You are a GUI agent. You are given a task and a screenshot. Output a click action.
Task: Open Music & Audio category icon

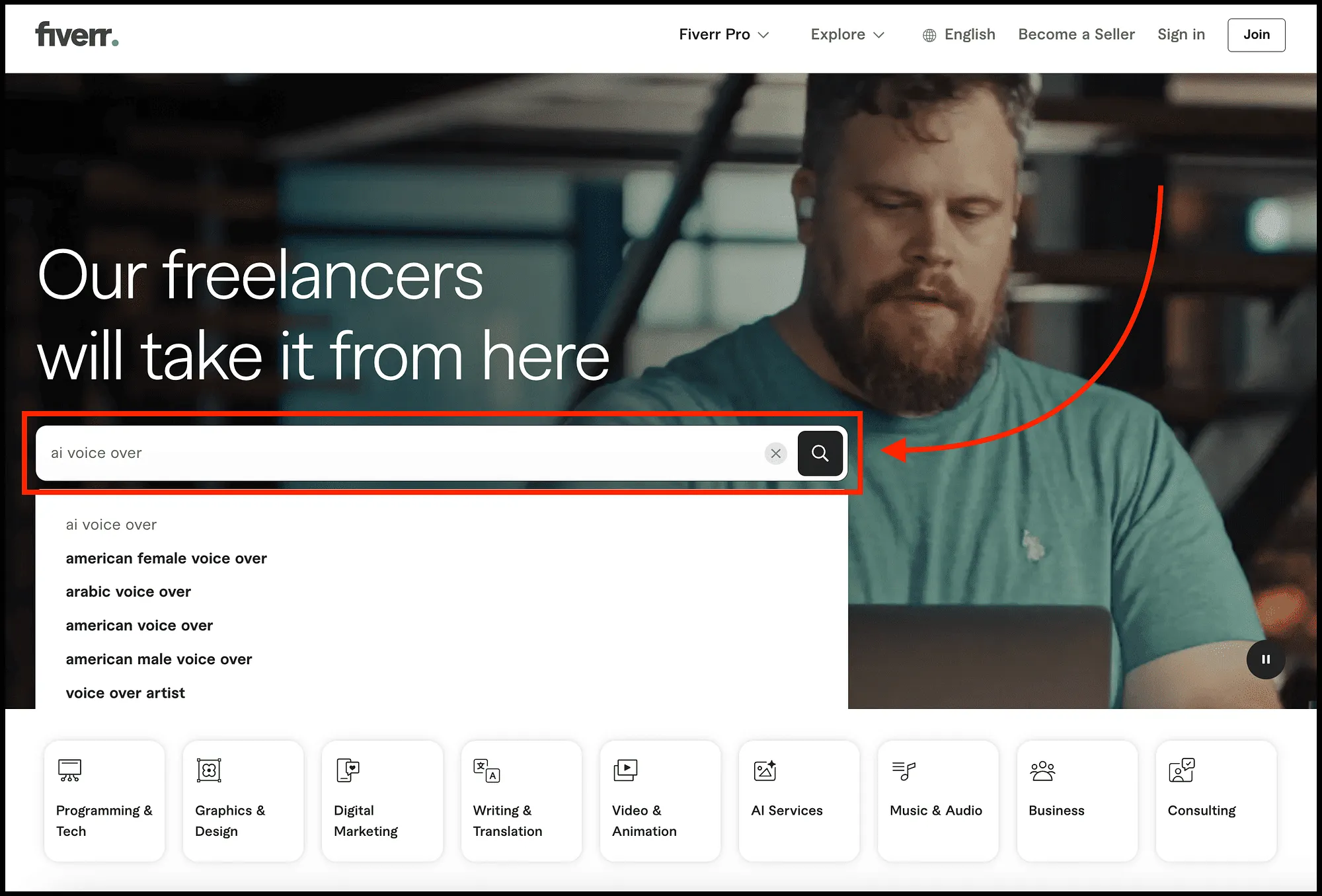point(904,770)
